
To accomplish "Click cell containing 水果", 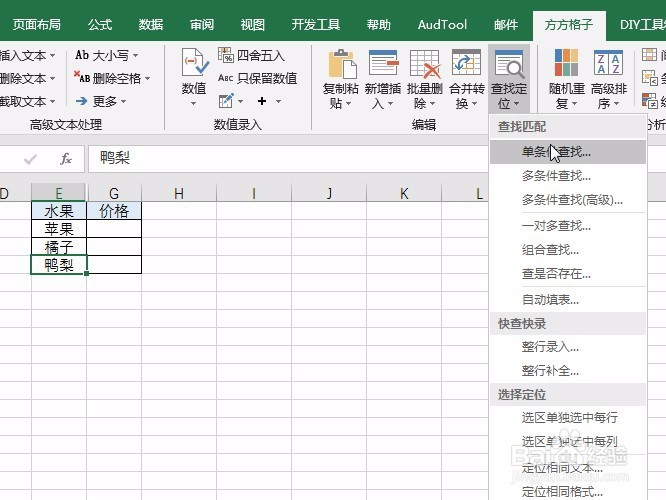I will (x=59, y=211).
